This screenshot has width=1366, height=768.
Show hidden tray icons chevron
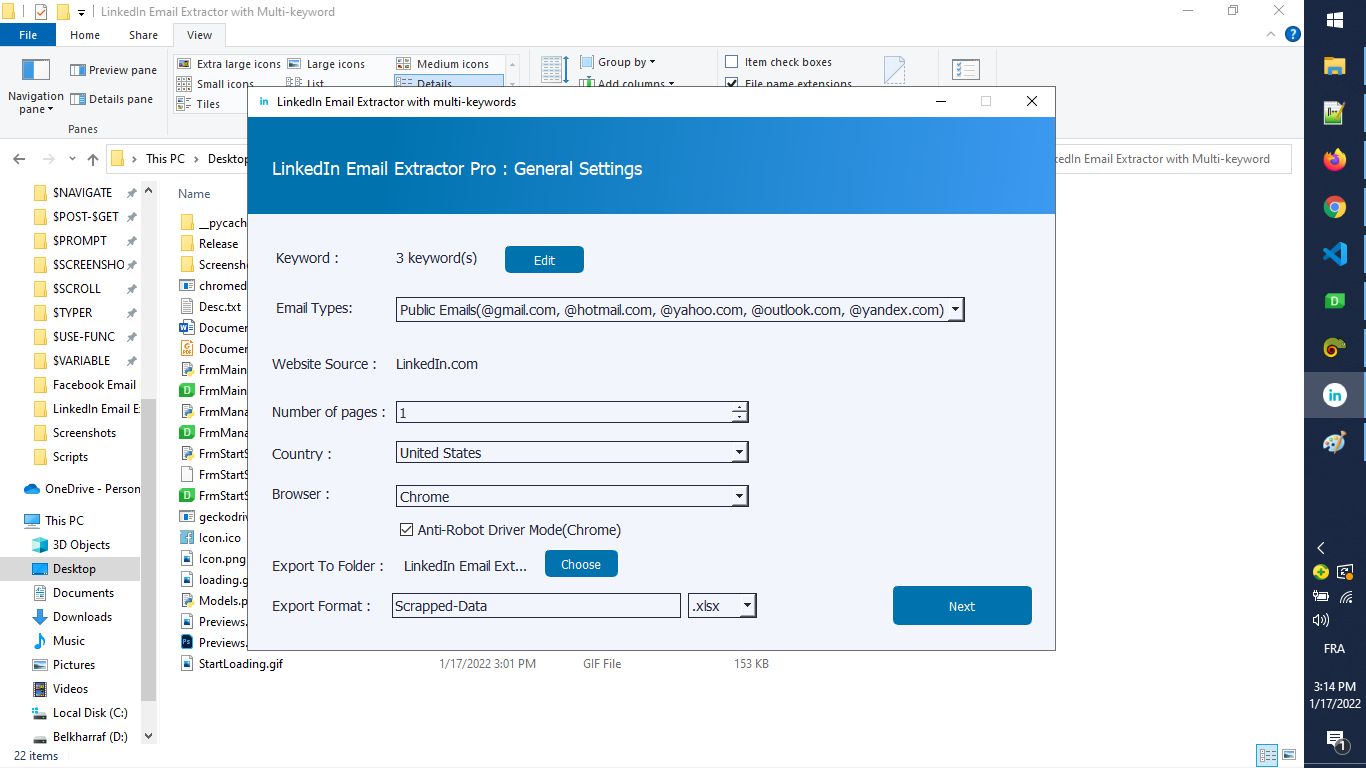tap(1321, 548)
